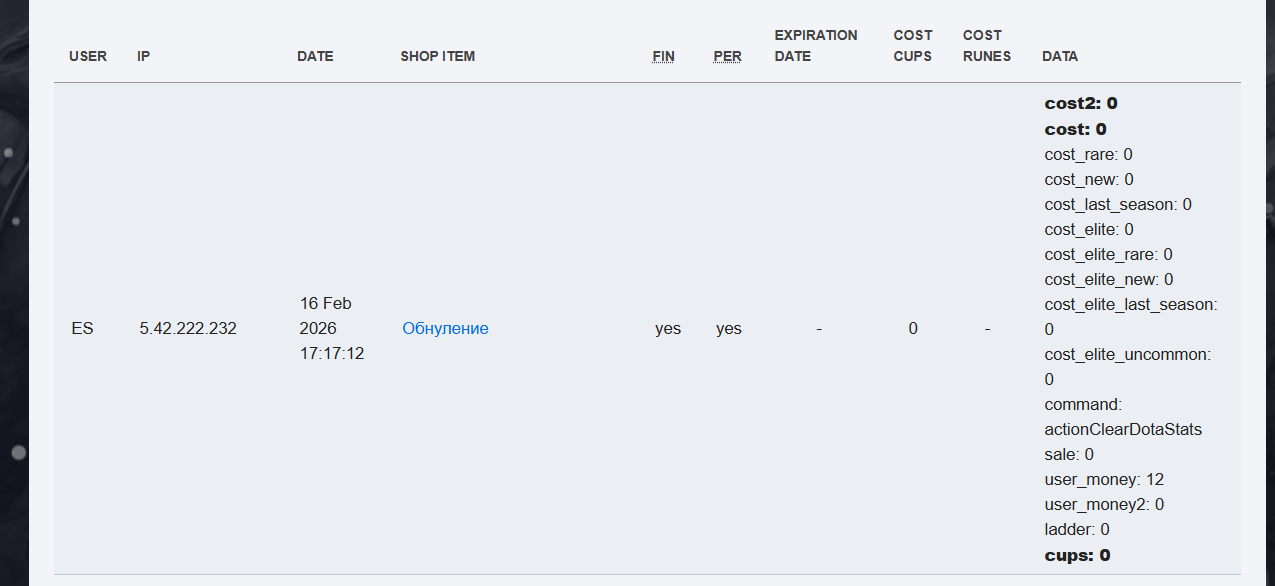Click the IP column header
The width and height of the screenshot is (1275, 586).
[144, 56]
